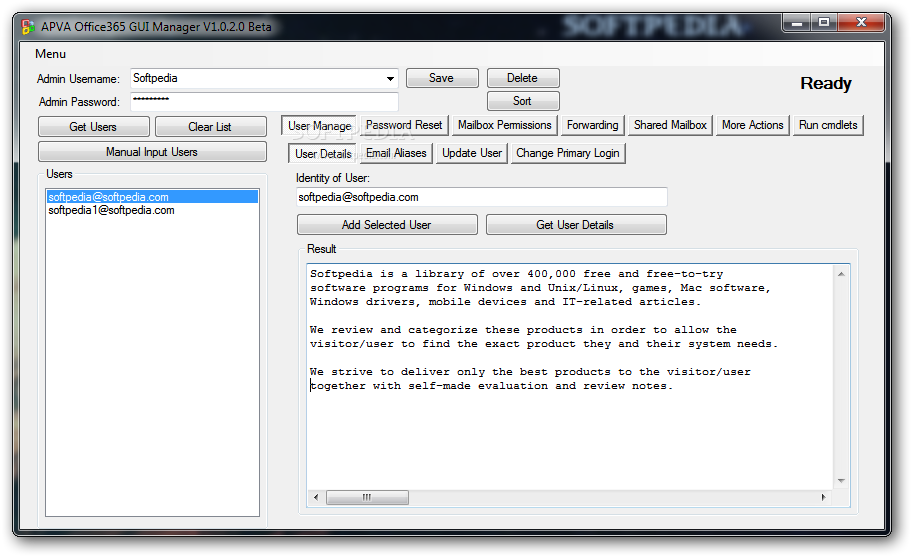Screen dimensions: 912x557
Task: Click inside the Result text area
Action: point(570,377)
